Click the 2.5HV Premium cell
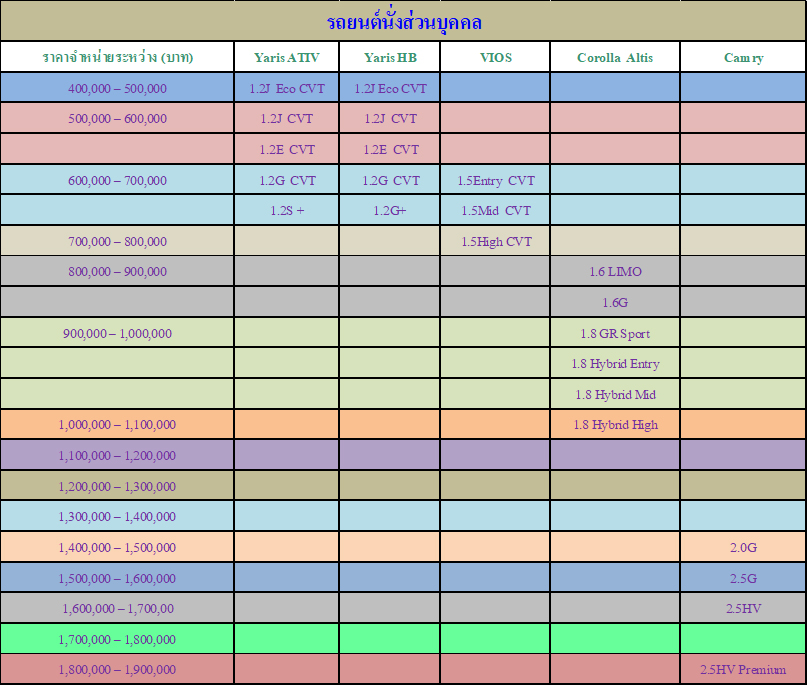Viewport: 808px width, 686px height. click(743, 669)
